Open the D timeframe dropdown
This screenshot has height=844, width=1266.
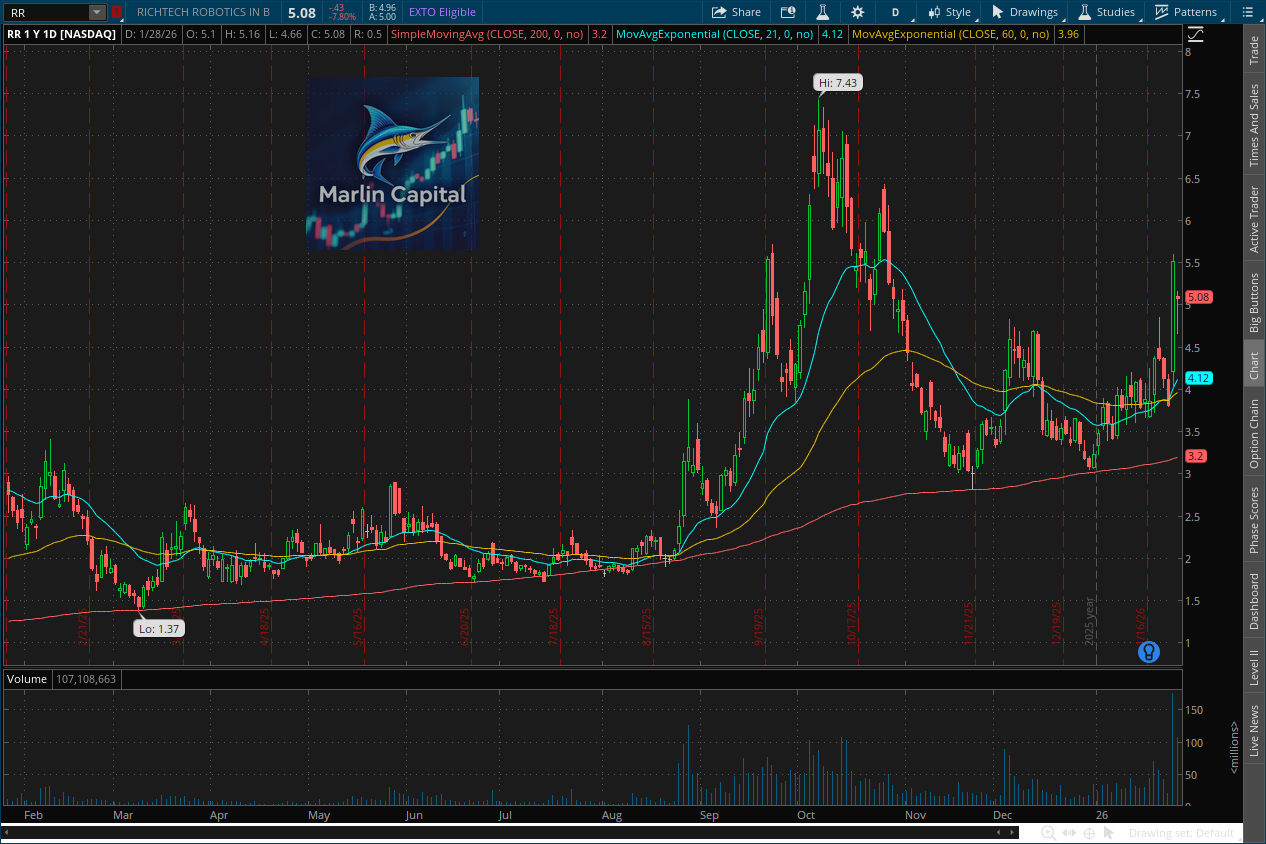[x=895, y=12]
